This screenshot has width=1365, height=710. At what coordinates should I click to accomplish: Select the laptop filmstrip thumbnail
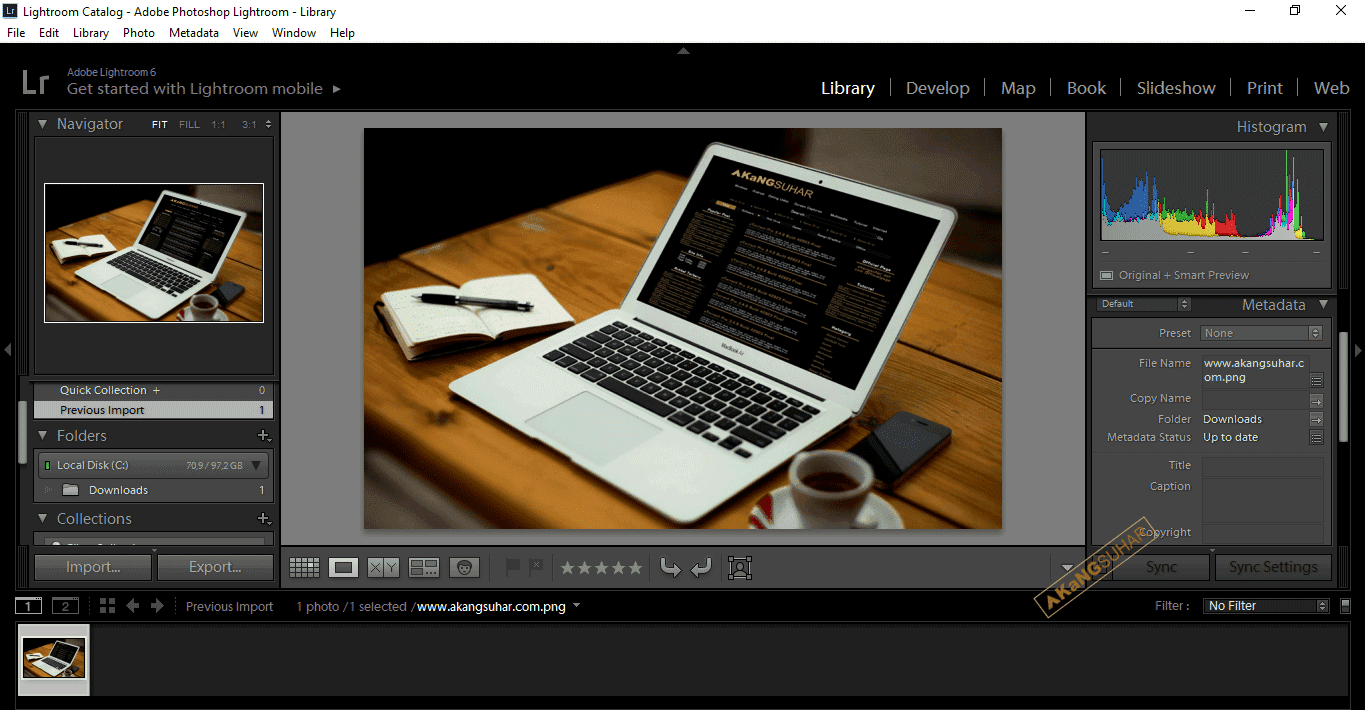coord(54,659)
